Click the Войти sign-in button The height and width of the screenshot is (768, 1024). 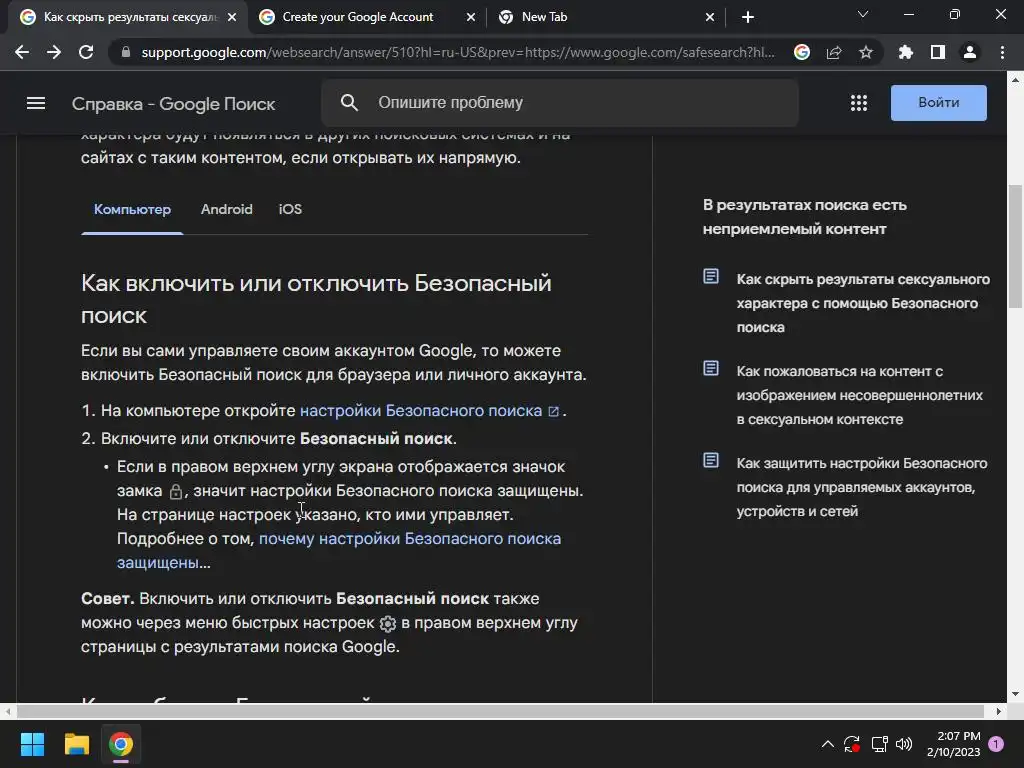pos(938,103)
